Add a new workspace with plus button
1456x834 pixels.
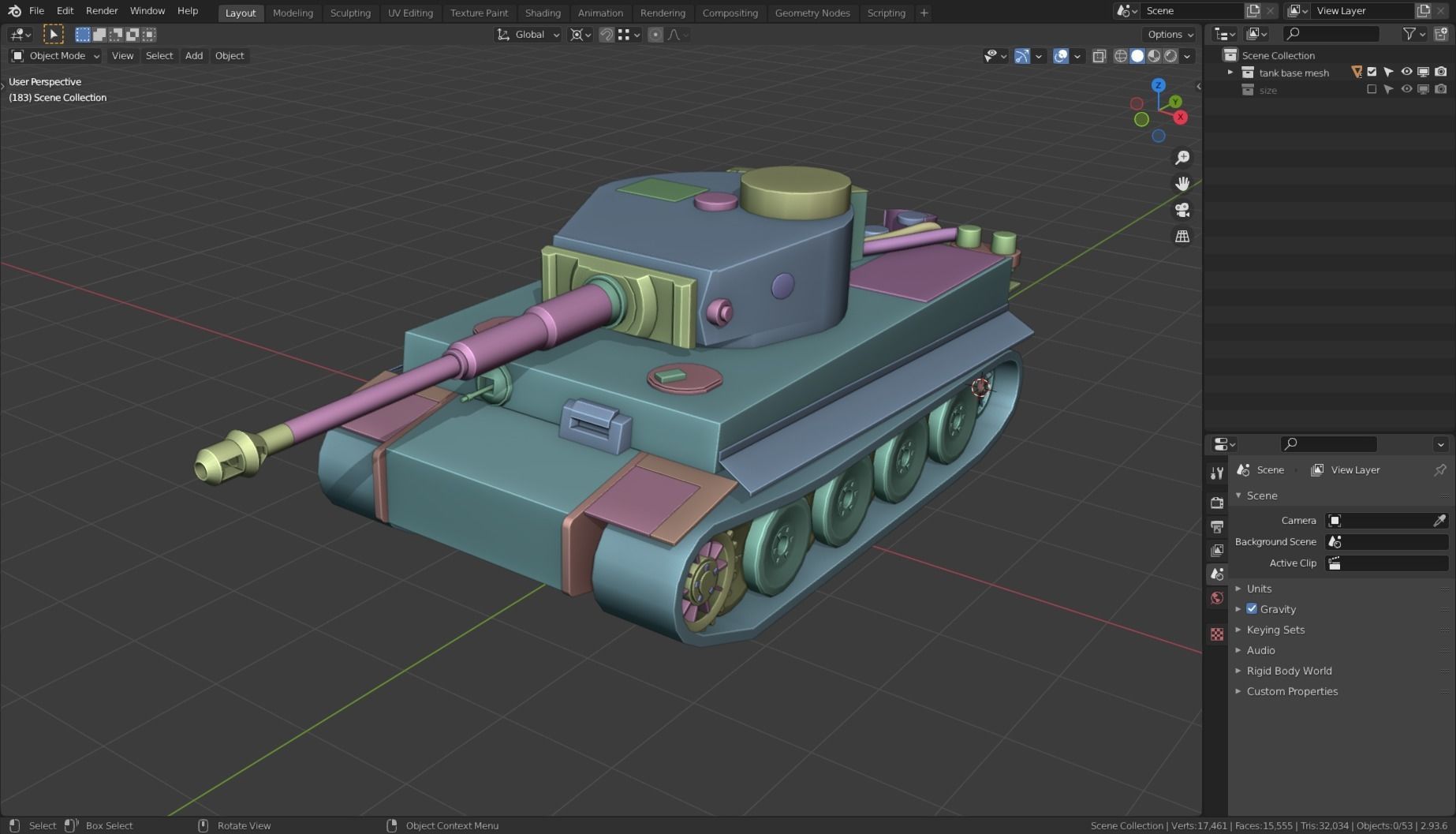tap(924, 13)
